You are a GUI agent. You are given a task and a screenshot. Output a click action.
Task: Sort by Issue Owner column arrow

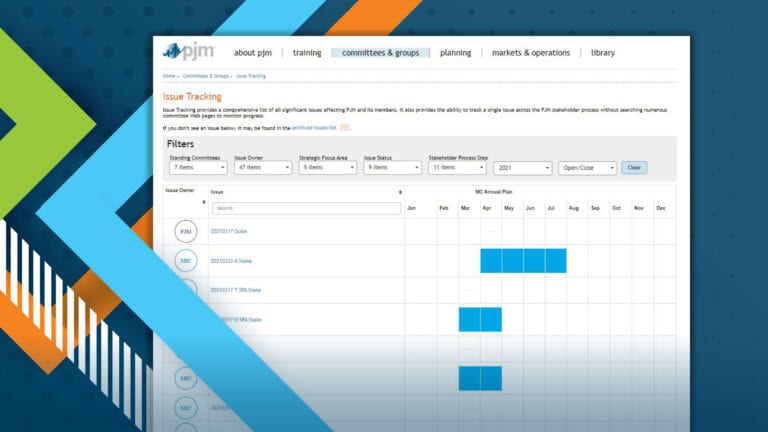pyautogui.click(x=204, y=202)
